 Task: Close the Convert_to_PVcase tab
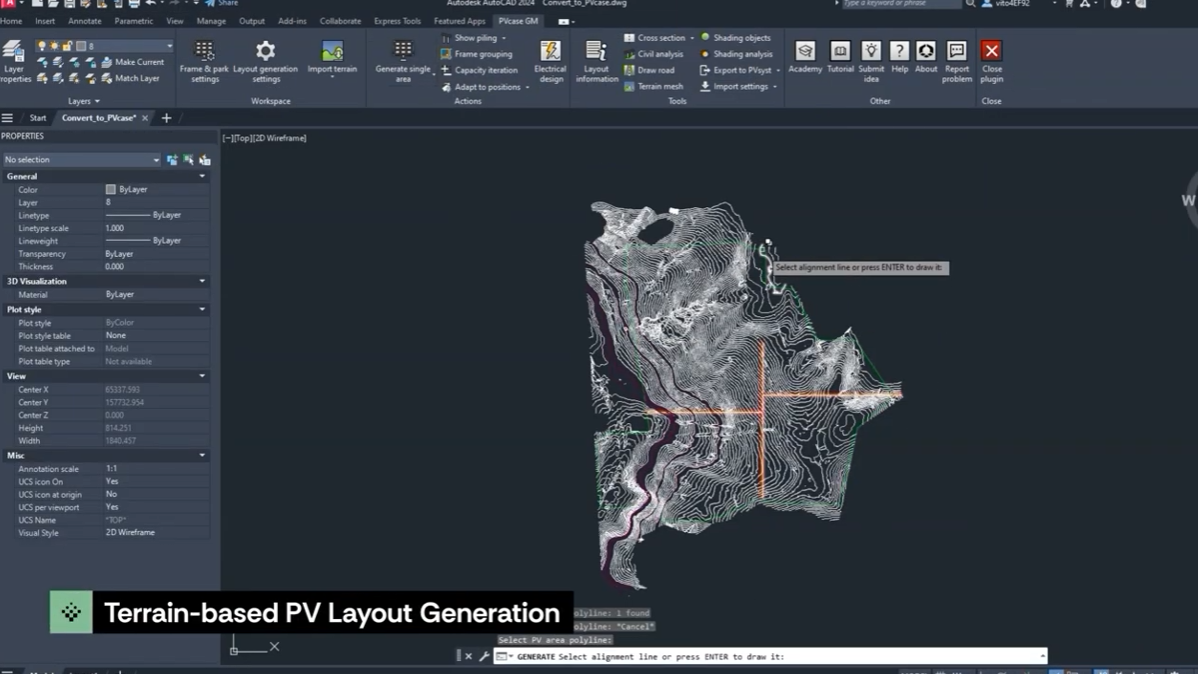tap(144, 118)
